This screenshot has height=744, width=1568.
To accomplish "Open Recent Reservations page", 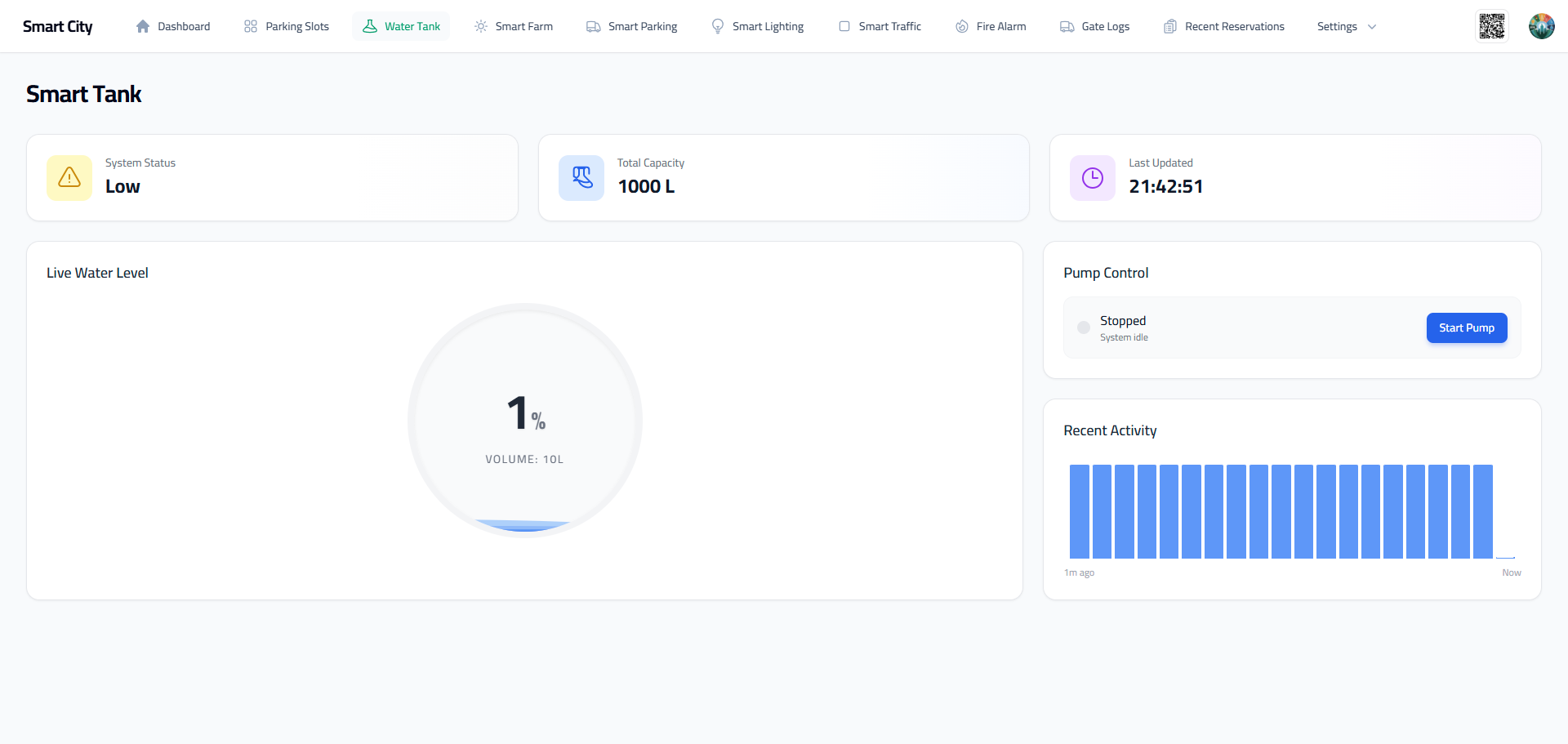I will (x=1224, y=26).
